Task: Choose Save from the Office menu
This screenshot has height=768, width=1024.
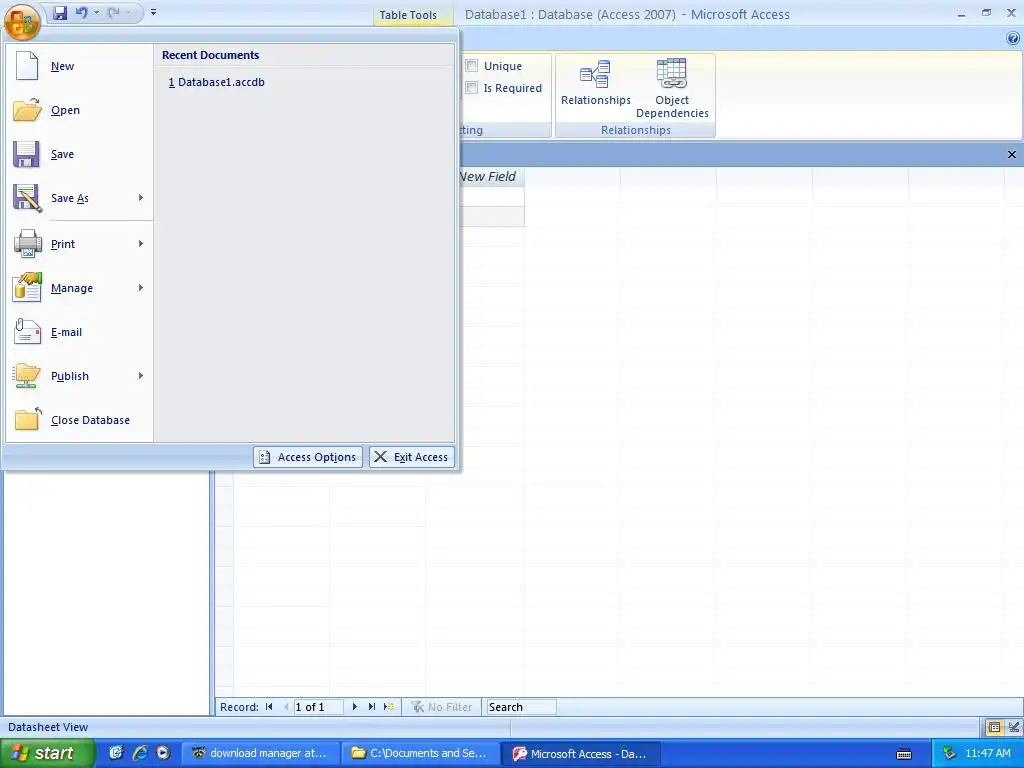Action: [x=79, y=154]
